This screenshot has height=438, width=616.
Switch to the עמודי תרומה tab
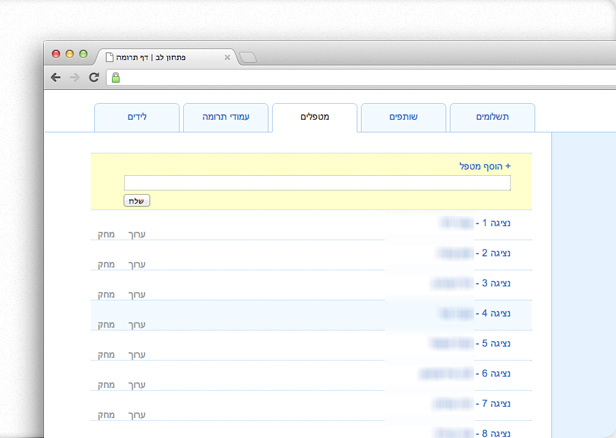[x=226, y=117]
